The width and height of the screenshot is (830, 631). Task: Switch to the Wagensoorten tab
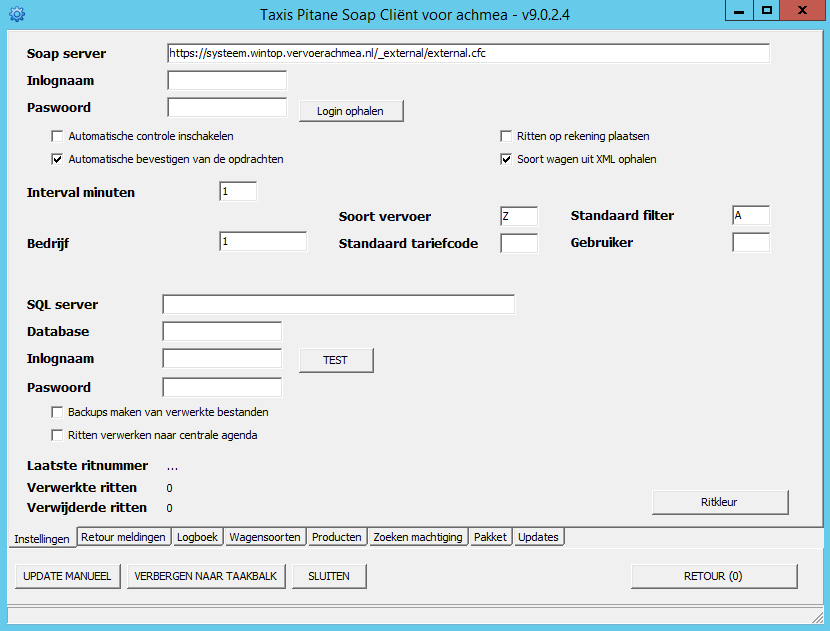265,537
